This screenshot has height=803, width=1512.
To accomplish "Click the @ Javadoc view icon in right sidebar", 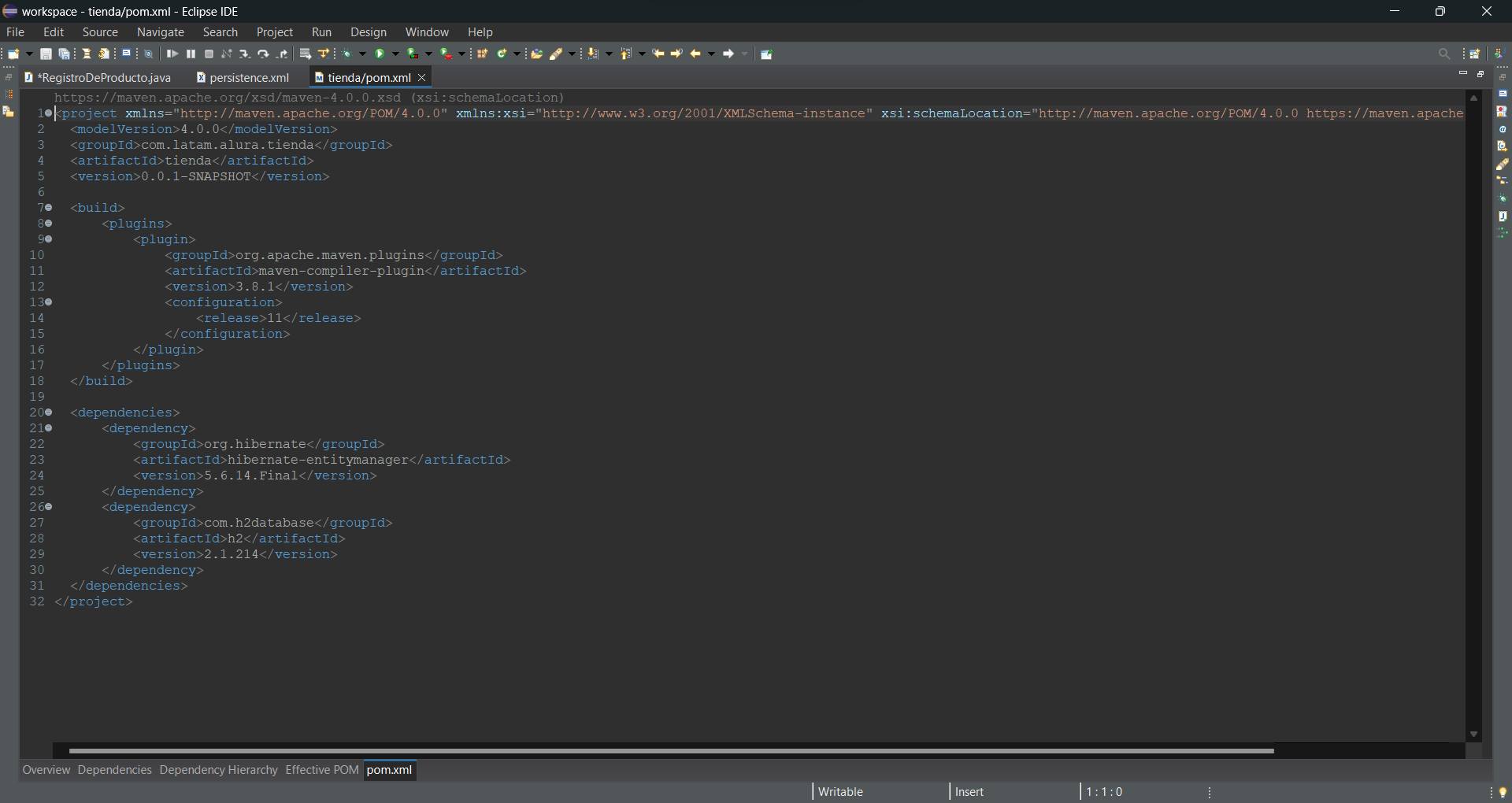I will point(1503,129).
